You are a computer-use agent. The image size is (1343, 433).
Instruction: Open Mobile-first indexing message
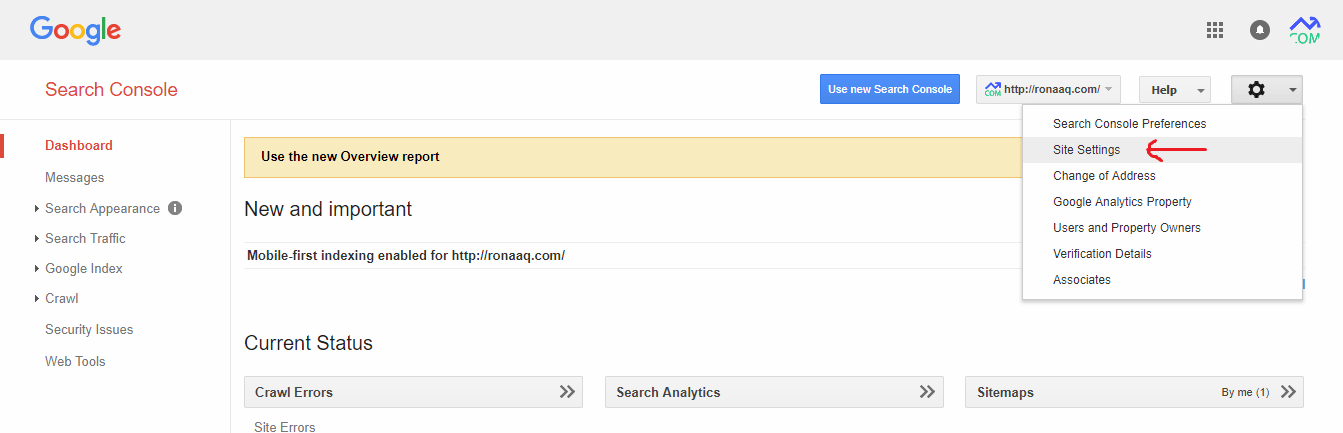pos(406,255)
